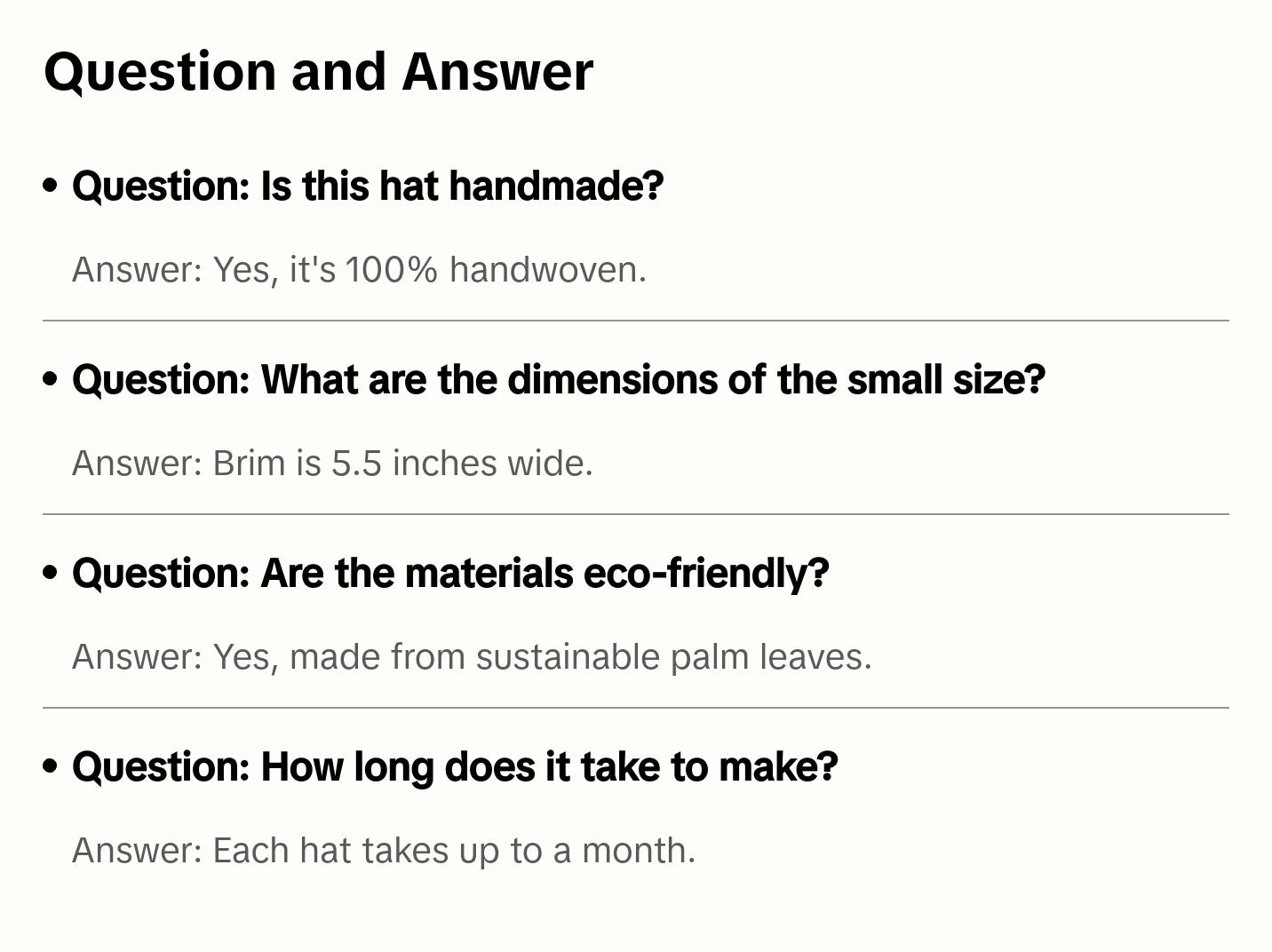Expand the "Is this hat handmade?" question
Viewport: 1272px width, 952px height.
click(368, 186)
